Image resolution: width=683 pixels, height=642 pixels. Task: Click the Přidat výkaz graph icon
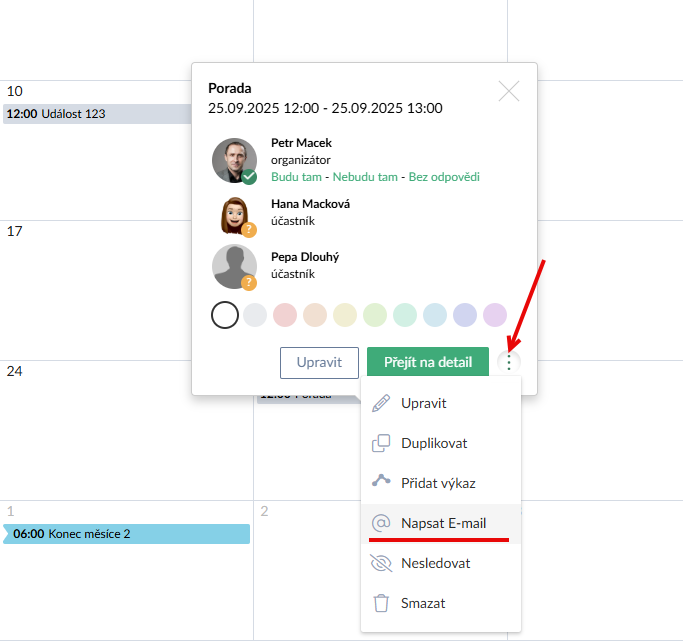[381, 482]
